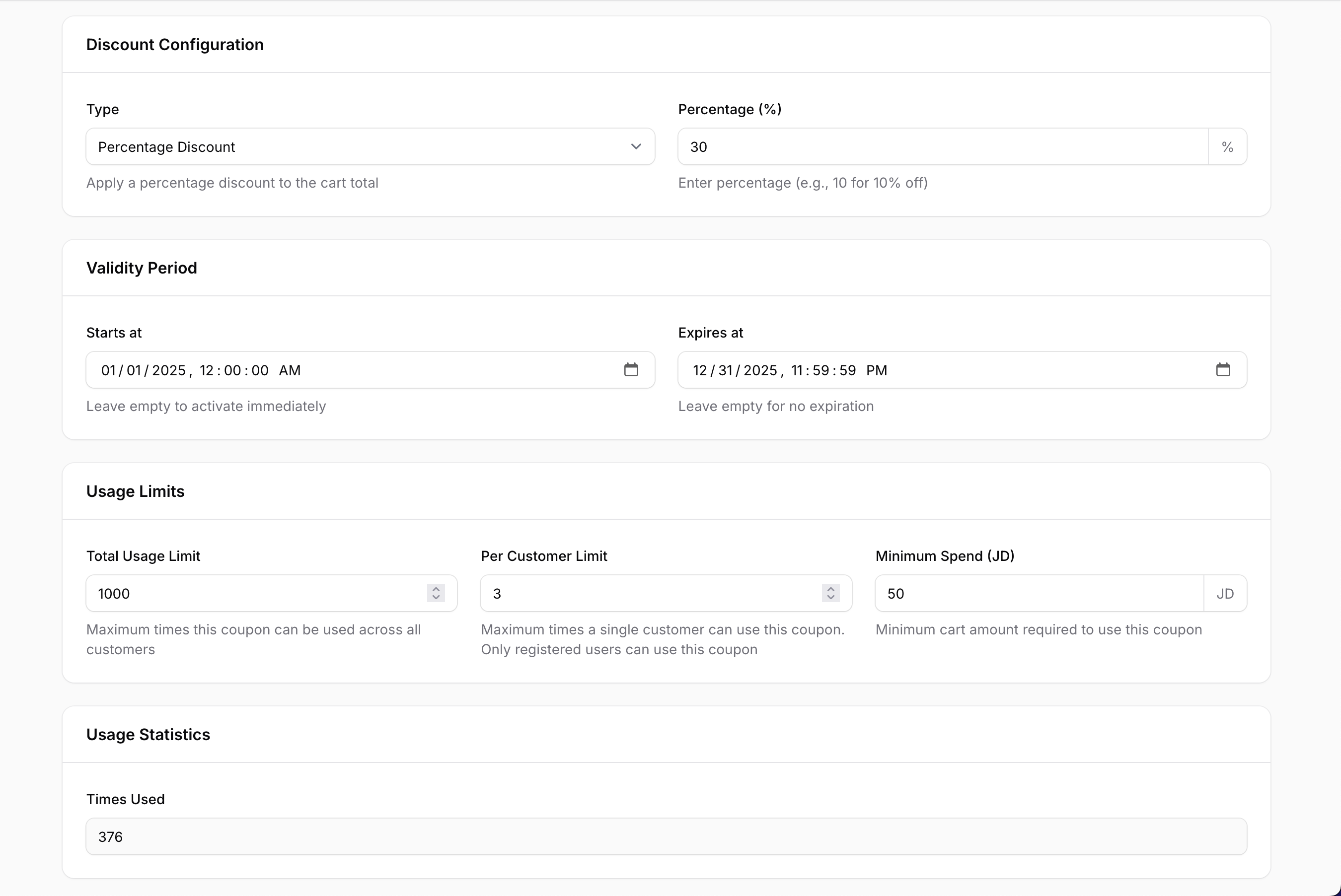Viewport: 1341px width, 896px height.
Task: Focus the Total Usage Limit field
Action: click(x=257, y=594)
